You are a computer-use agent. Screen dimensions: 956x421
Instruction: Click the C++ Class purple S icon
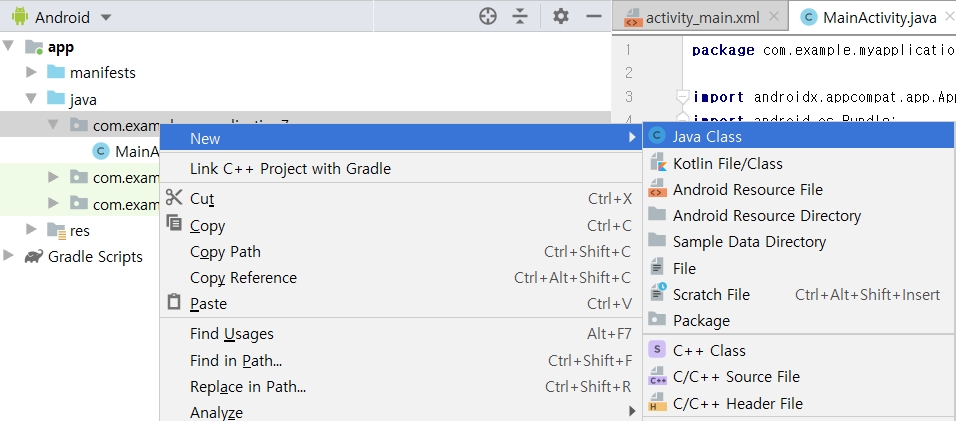(657, 349)
